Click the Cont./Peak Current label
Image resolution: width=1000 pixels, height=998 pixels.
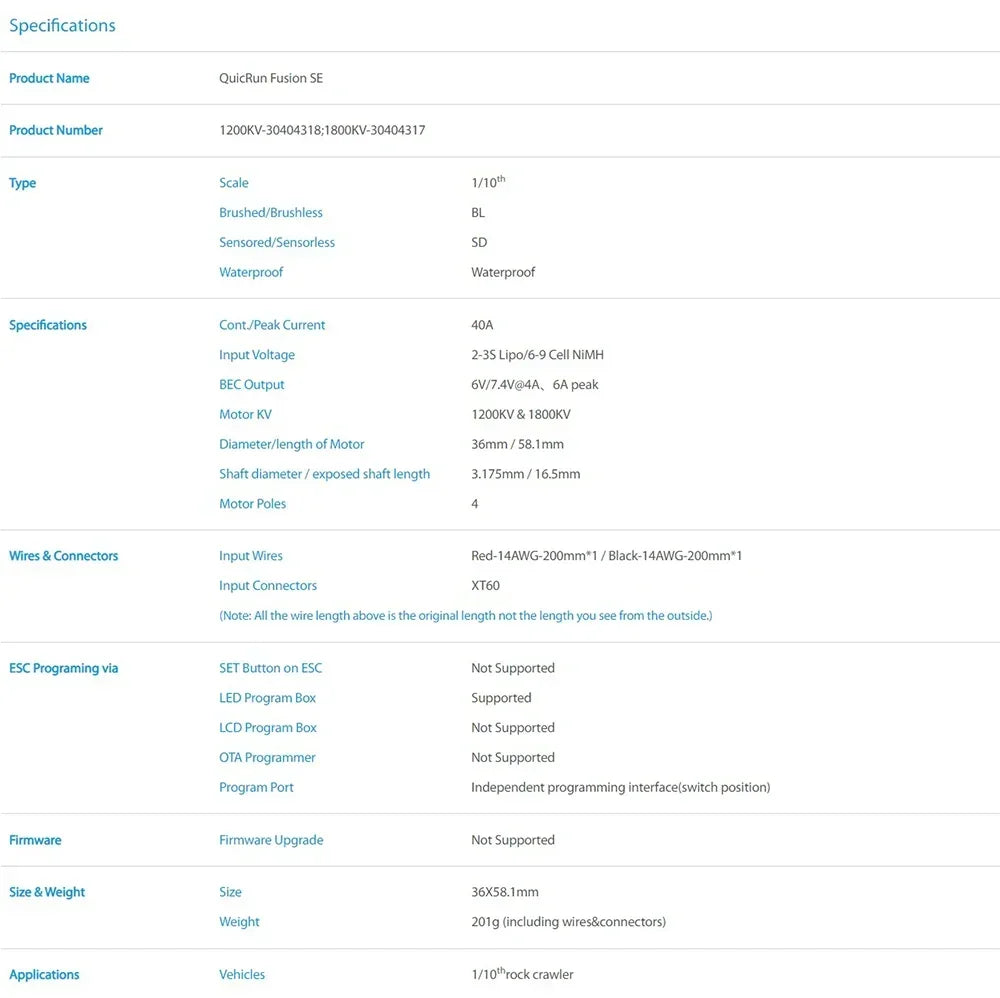272,325
